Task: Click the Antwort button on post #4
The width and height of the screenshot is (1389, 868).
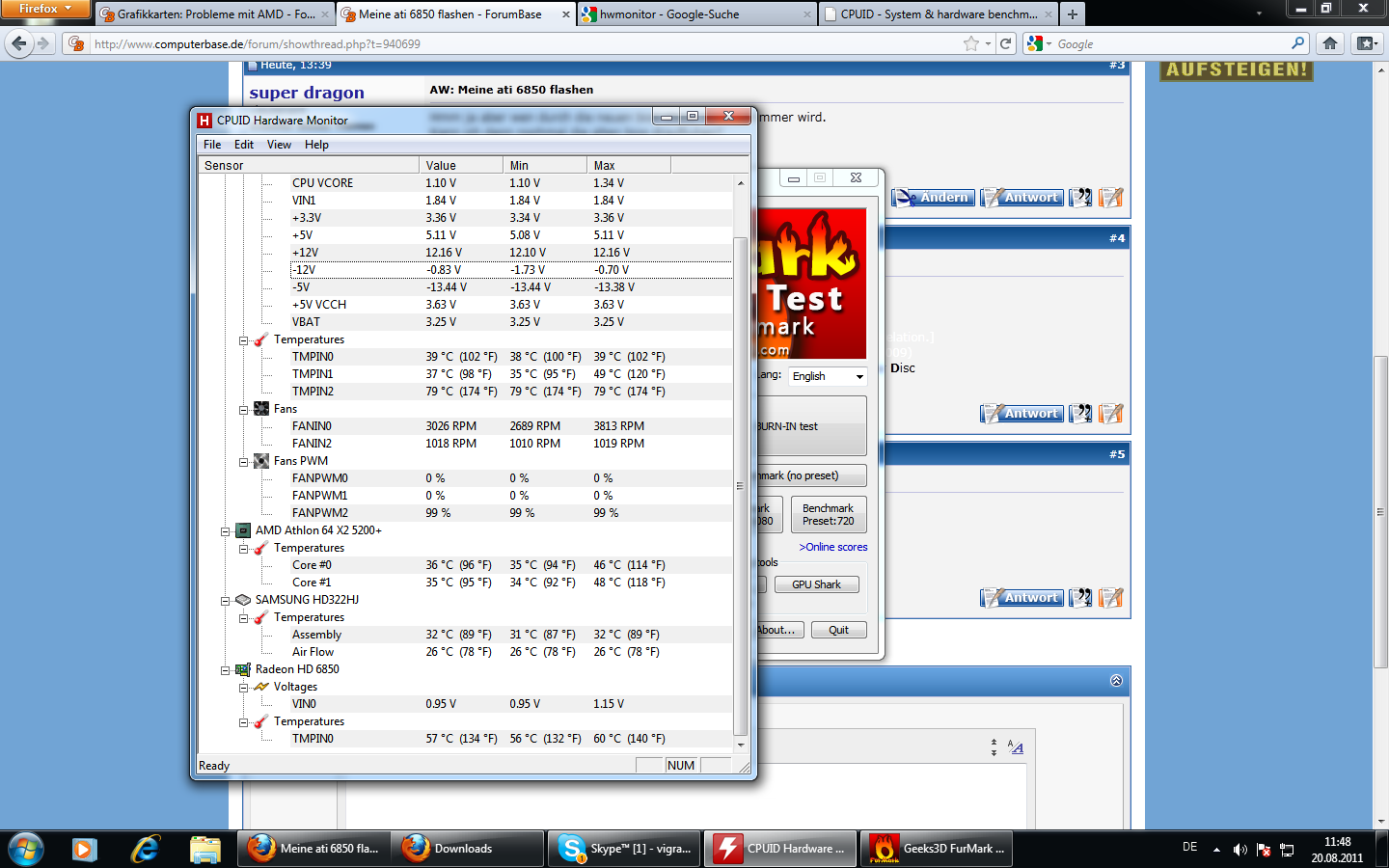Action: 1021,414
